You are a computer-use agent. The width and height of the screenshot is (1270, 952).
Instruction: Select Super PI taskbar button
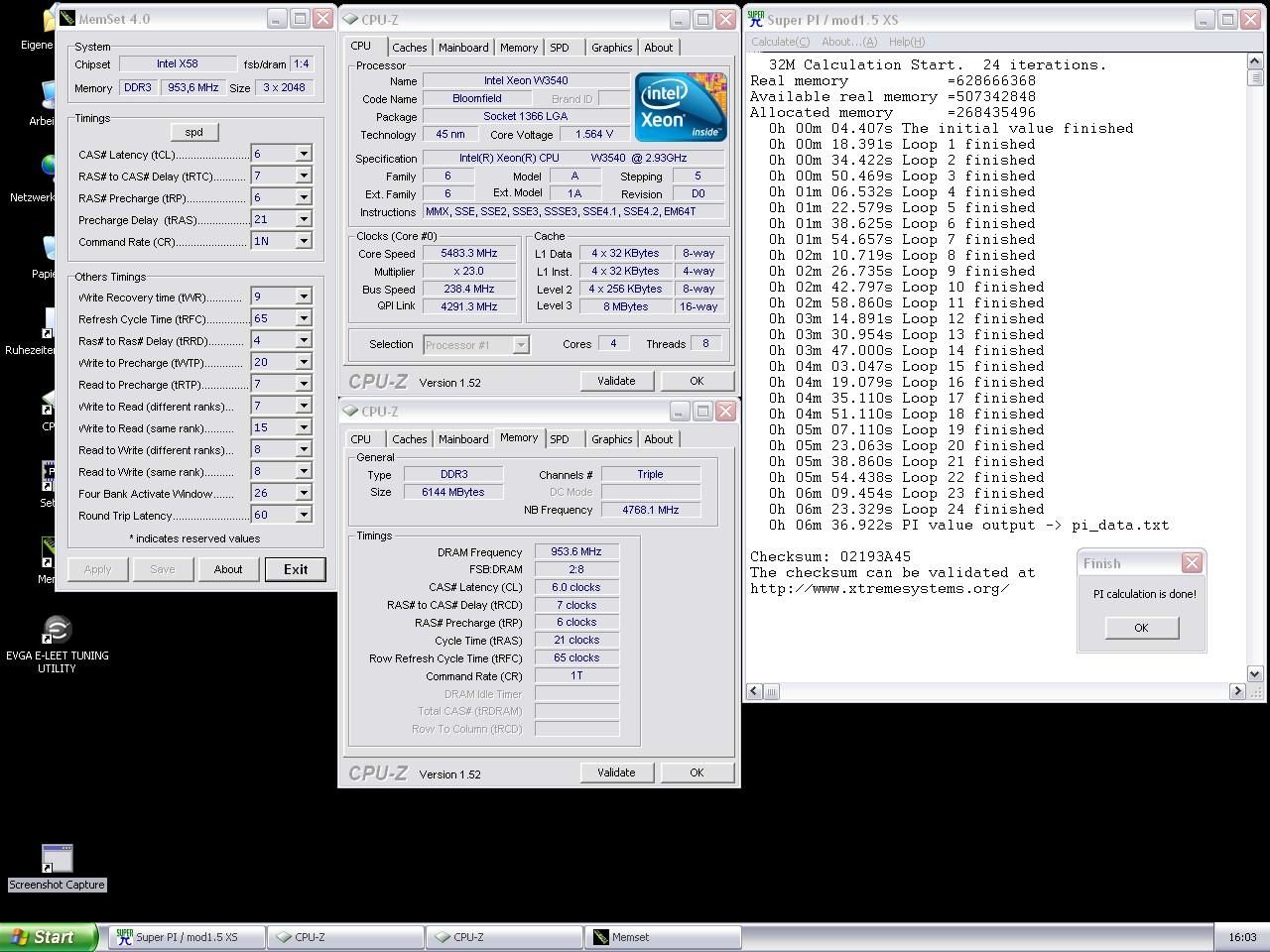tap(187, 937)
